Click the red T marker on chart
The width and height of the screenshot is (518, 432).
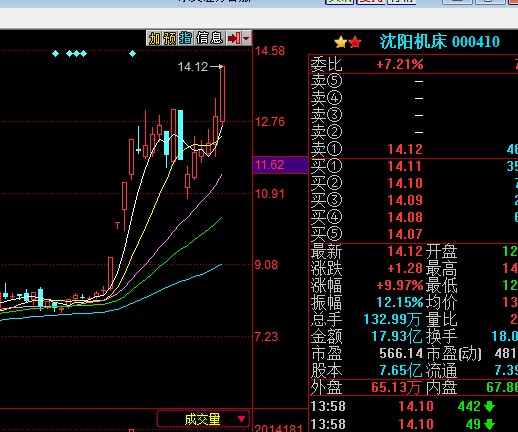click(x=117, y=225)
